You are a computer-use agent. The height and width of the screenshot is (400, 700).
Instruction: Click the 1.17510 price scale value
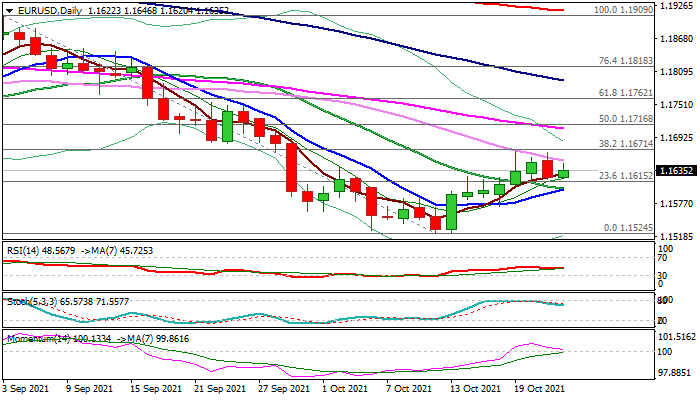tap(677, 105)
